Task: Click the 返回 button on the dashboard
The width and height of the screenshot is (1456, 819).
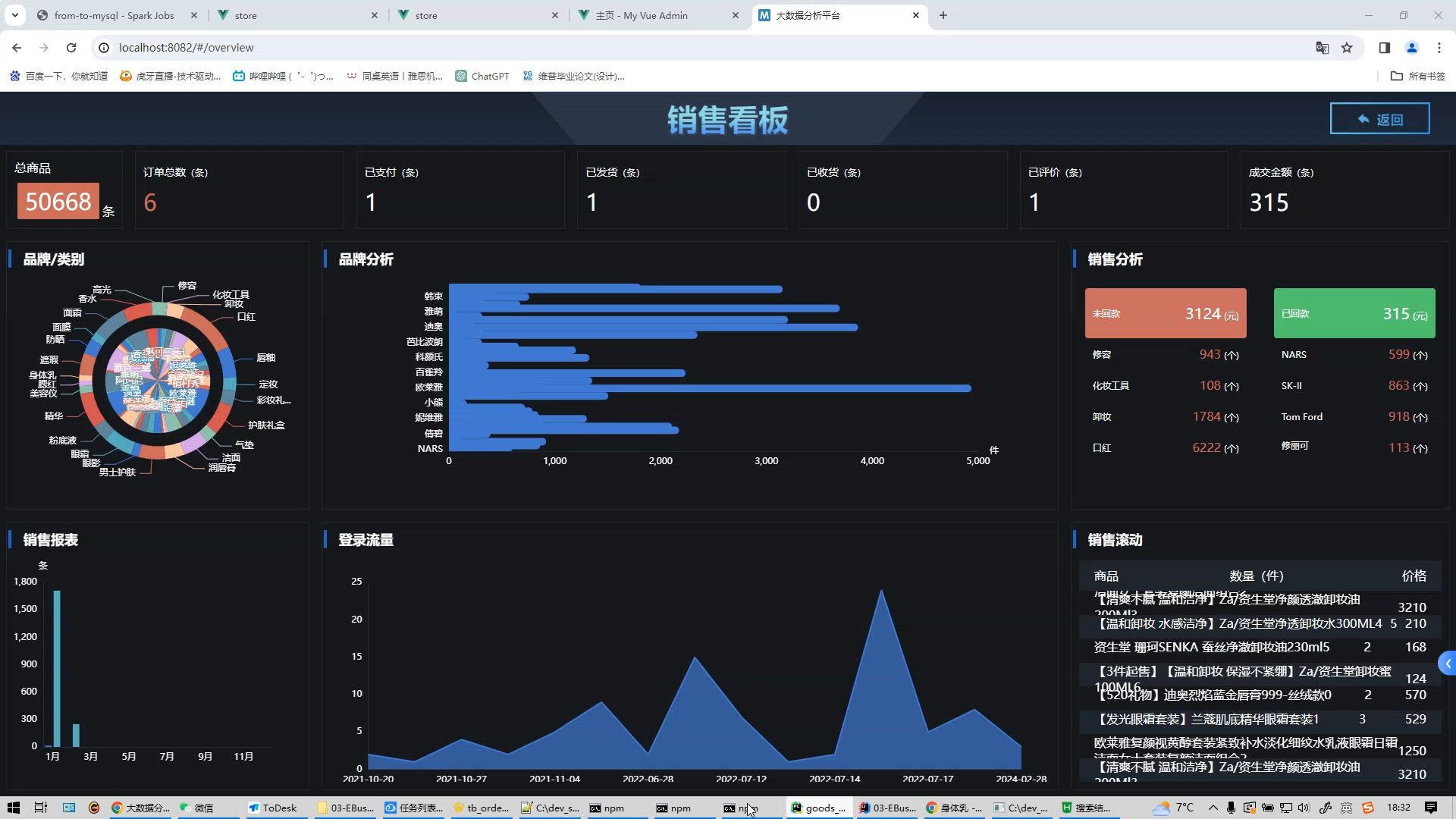Action: pyautogui.click(x=1379, y=119)
